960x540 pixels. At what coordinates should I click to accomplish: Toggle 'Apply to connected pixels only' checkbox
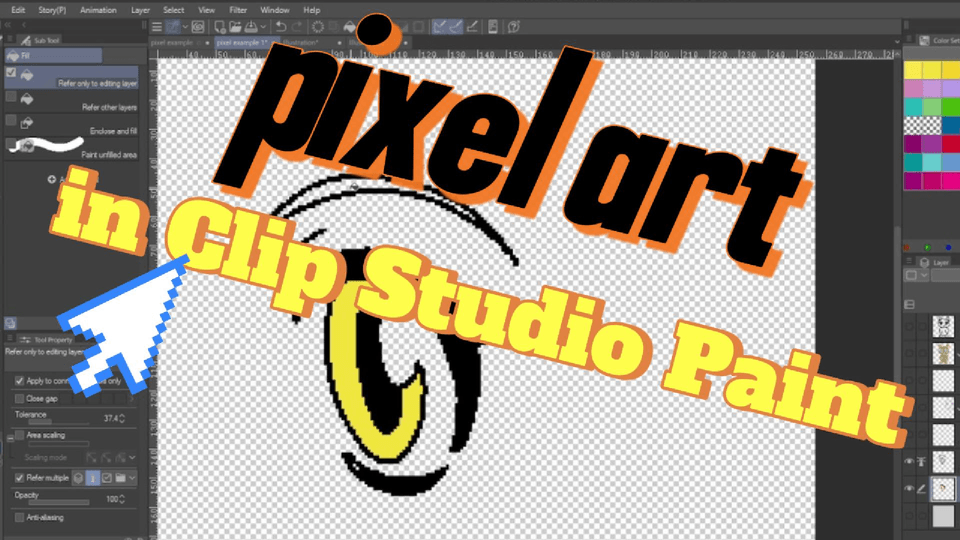pyautogui.click(x=19, y=381)
